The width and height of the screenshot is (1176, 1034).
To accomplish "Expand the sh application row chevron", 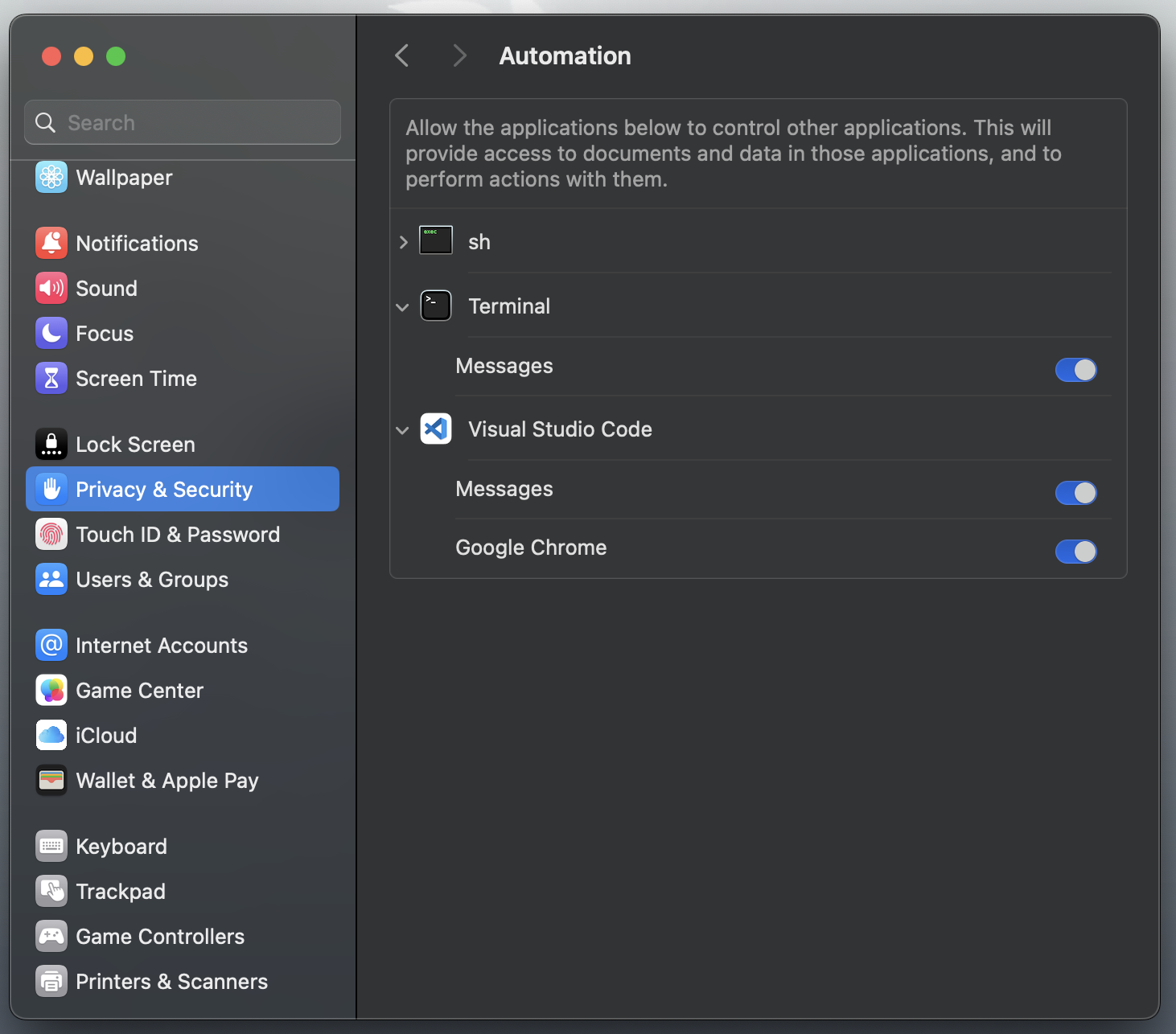I will 404,242.
